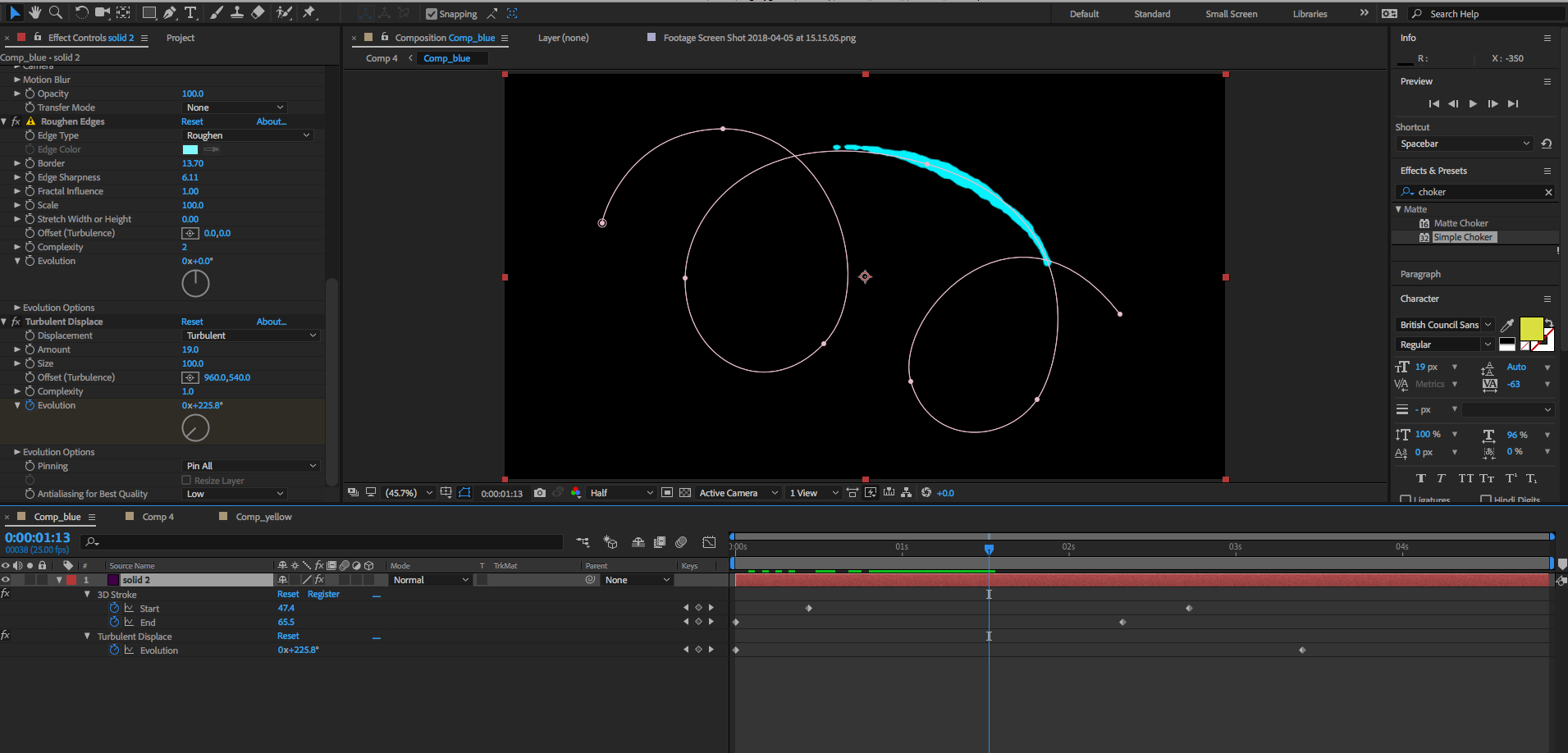
Task: Select the Brush tool
Action: 217,12
